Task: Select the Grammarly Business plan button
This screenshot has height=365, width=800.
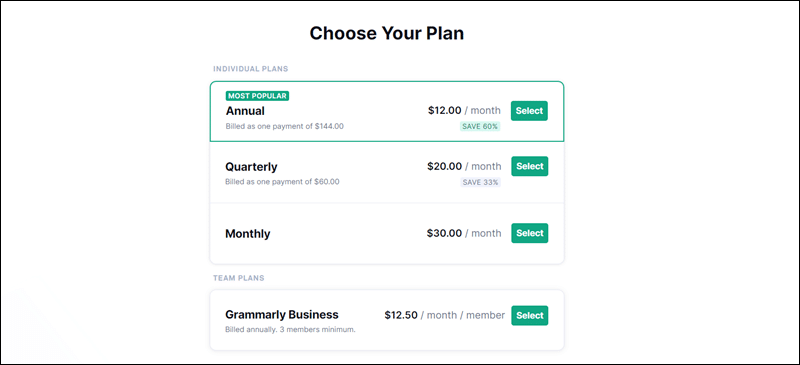Action: [530, 315]
